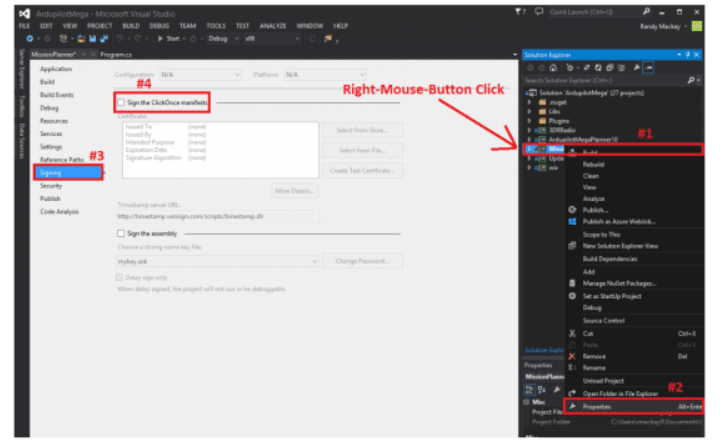This screenshot has height=443, width=721.
Task: Open the ANALYZE menu
Action: point(273,26)
